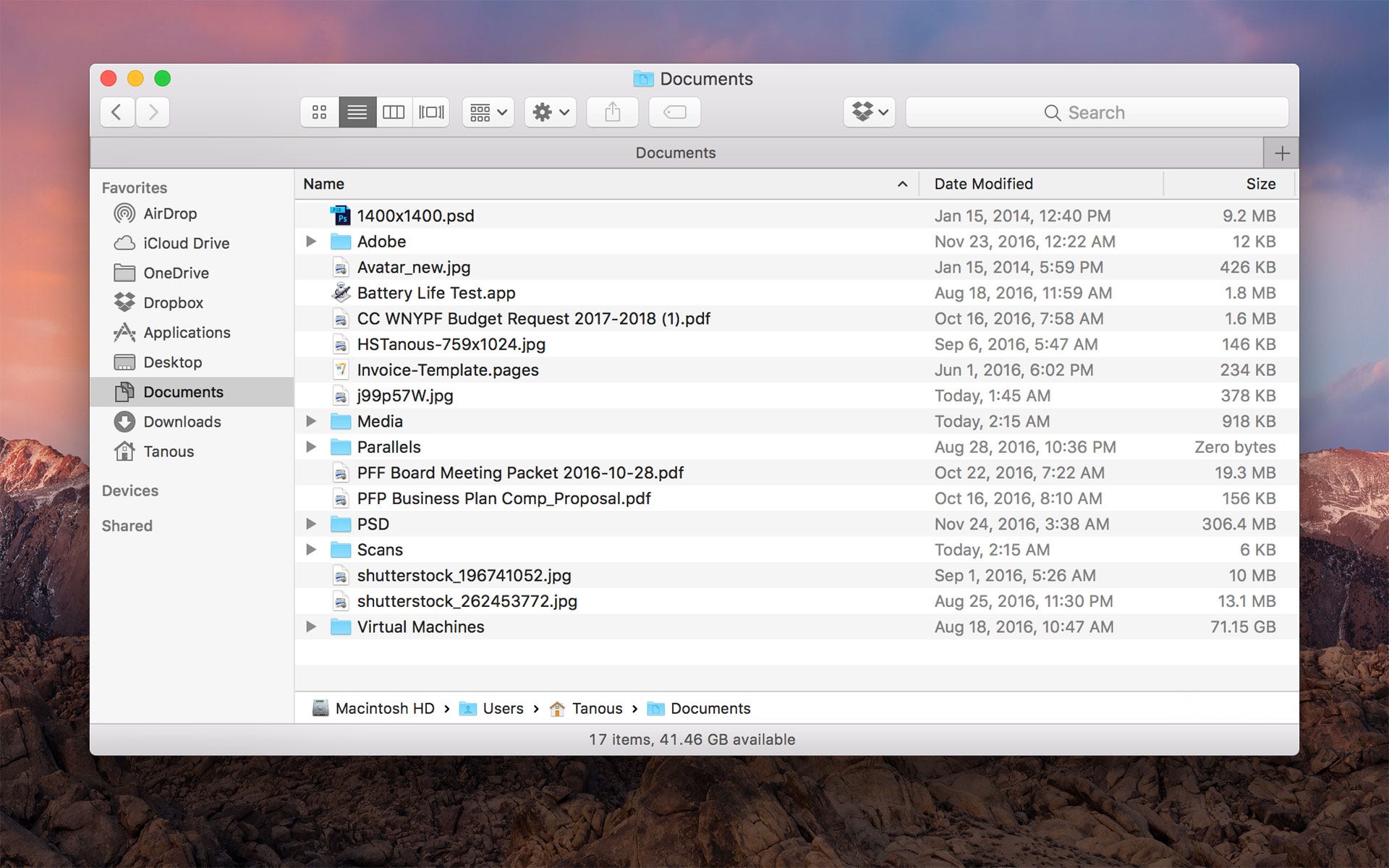The width and height of the screenshot is (1389, 868).
Task: Switch to column view
Action: point(394,112)
